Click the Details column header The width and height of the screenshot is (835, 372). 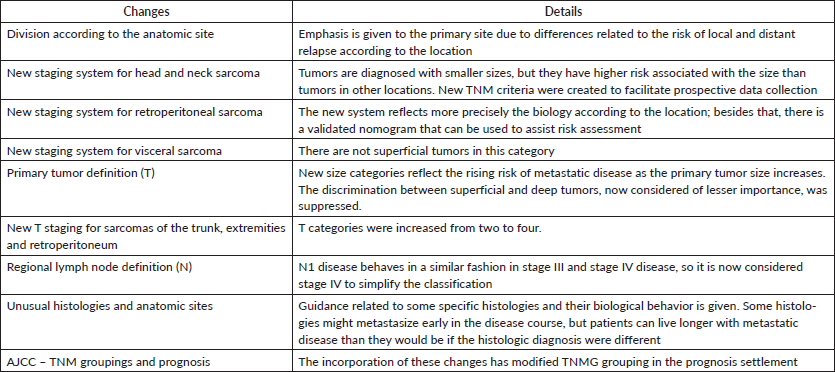(x=563, y=11)
